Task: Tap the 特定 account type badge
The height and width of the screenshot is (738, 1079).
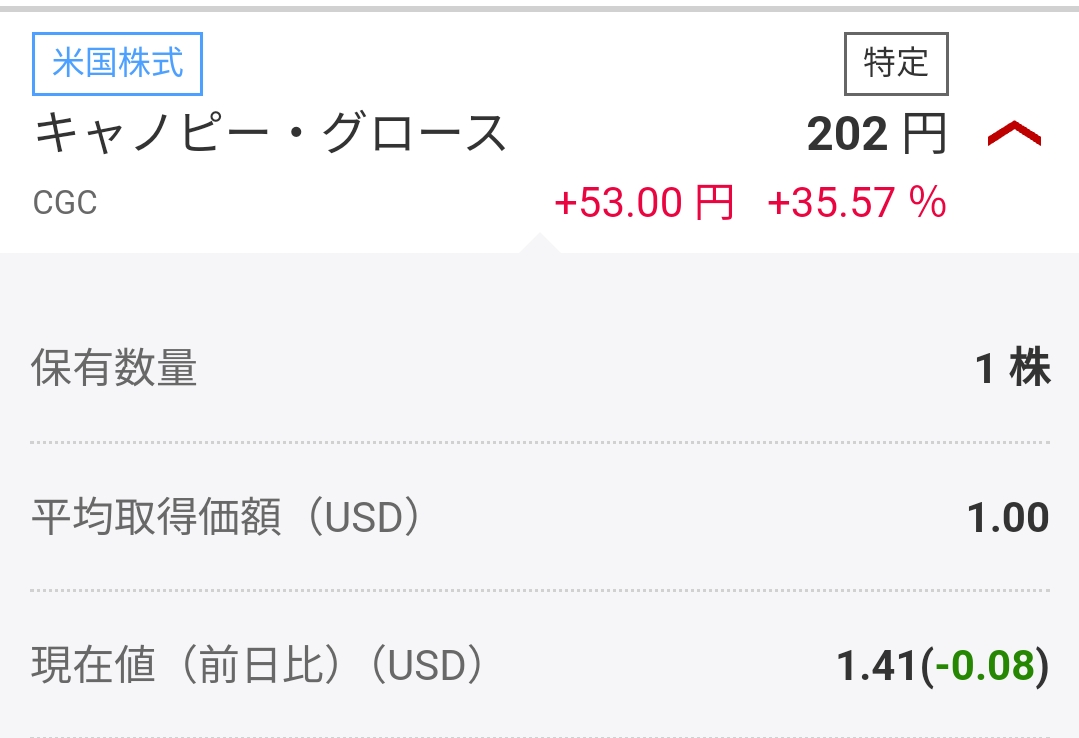Action: click(x=896, y=64)
